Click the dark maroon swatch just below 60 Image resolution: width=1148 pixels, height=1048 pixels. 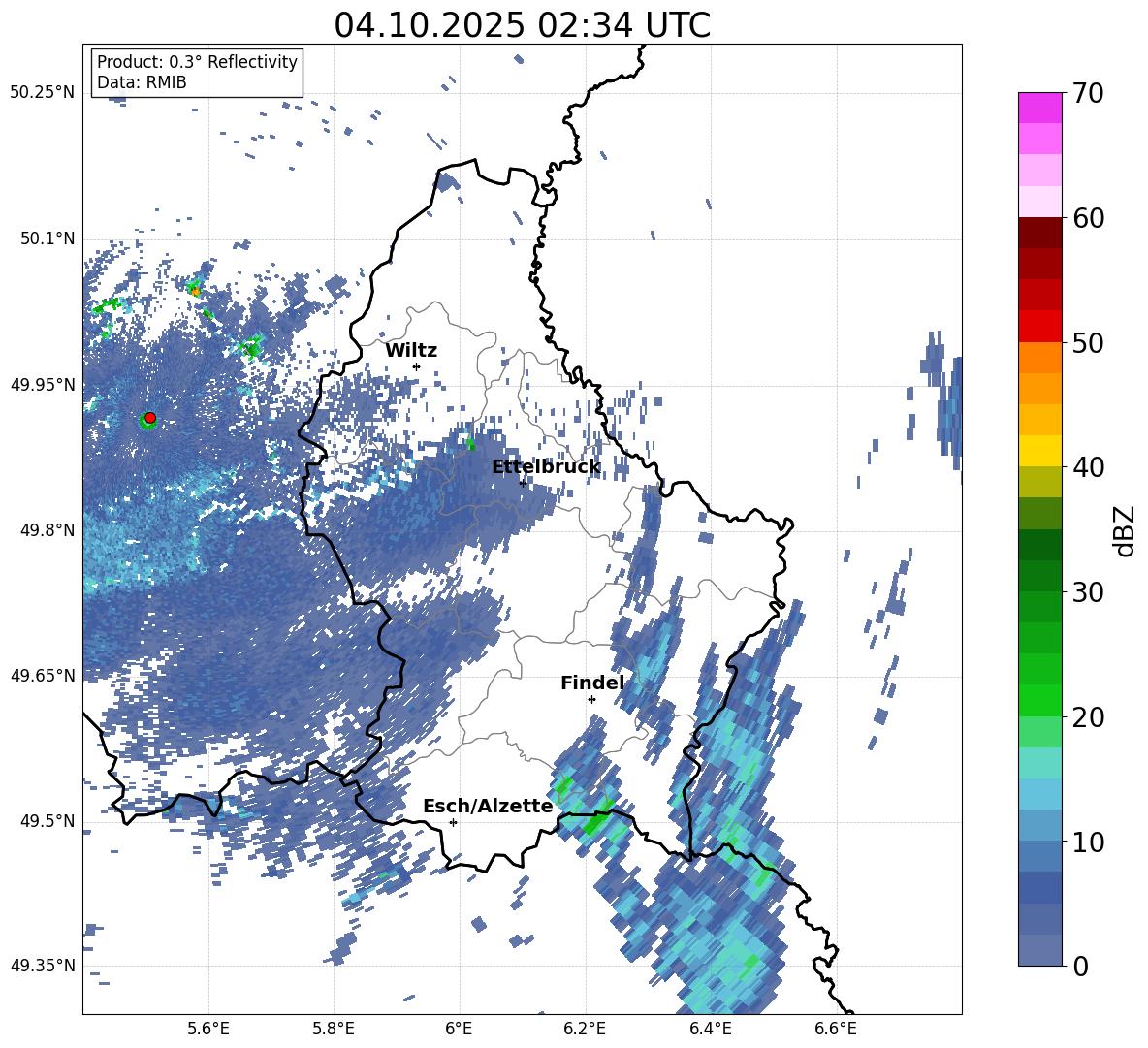click(x=1039, y=233)
